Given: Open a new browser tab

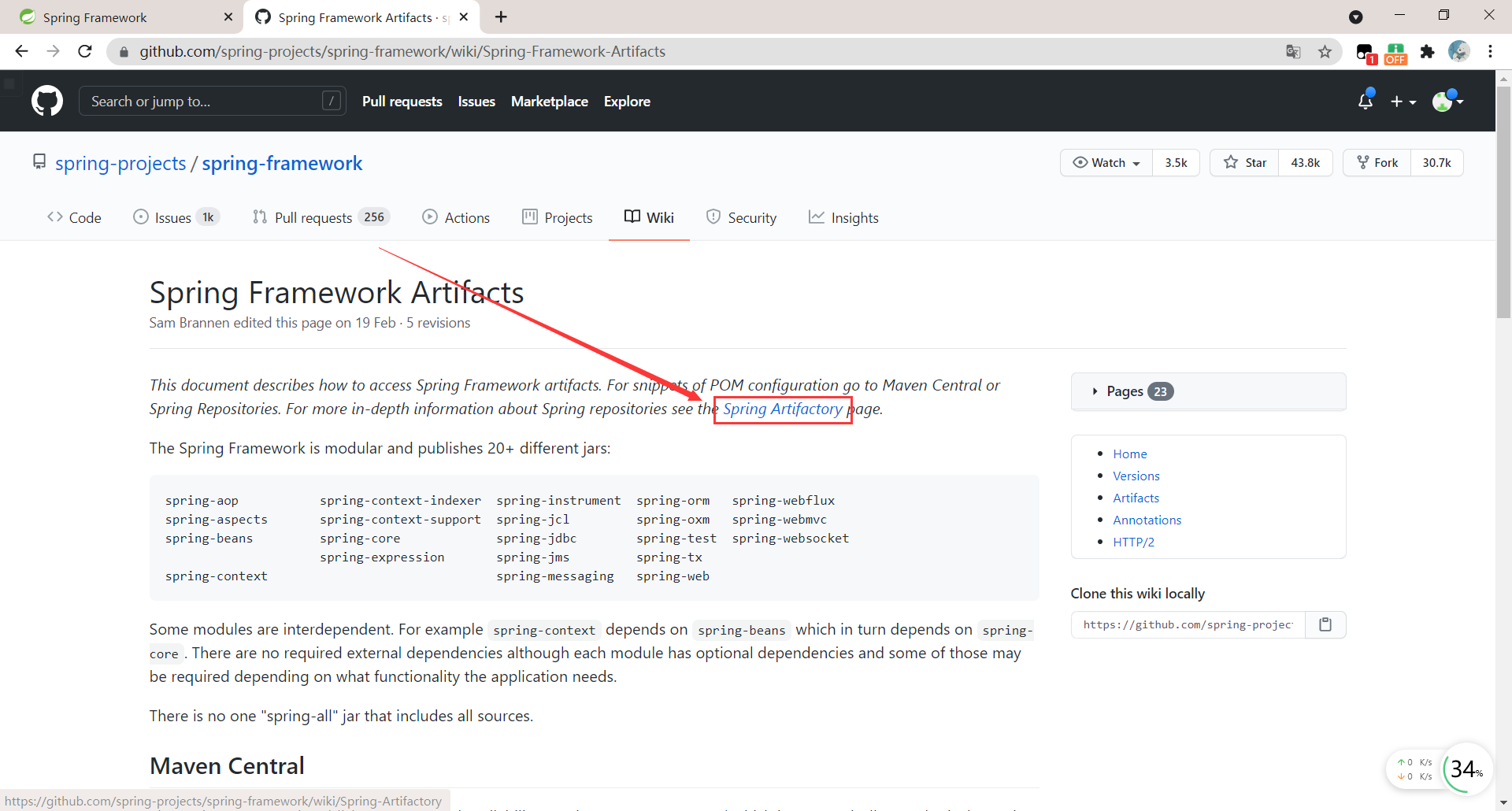Looking at the screenshot, I should [x=501, y=17].
